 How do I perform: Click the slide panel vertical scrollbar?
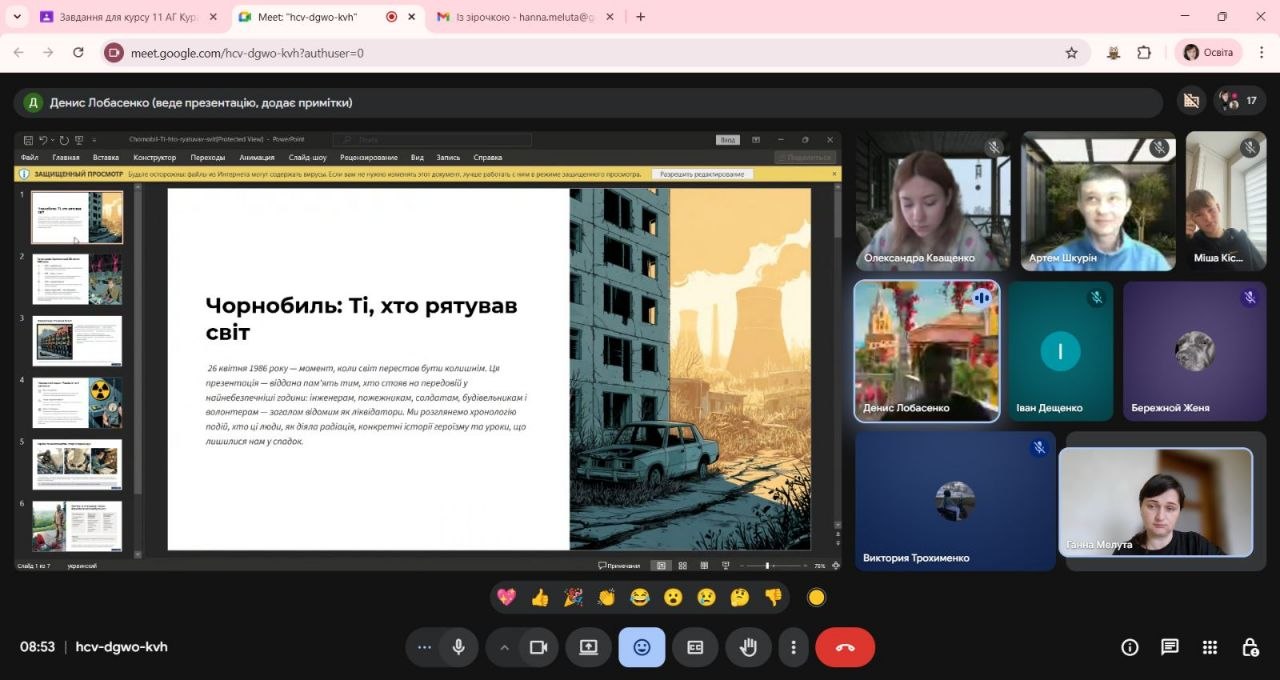(x=137, y=370)
